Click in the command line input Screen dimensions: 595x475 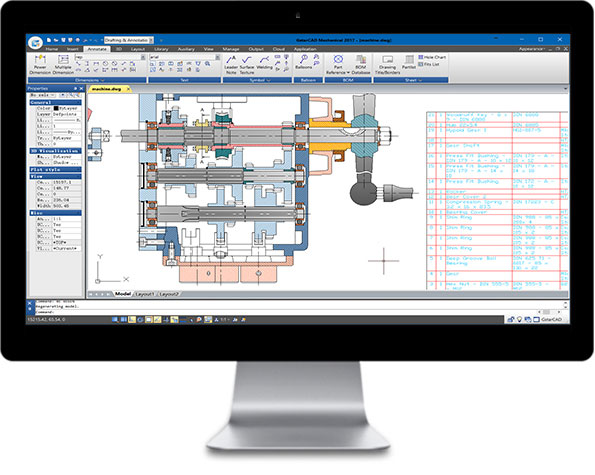click(285, 312)
